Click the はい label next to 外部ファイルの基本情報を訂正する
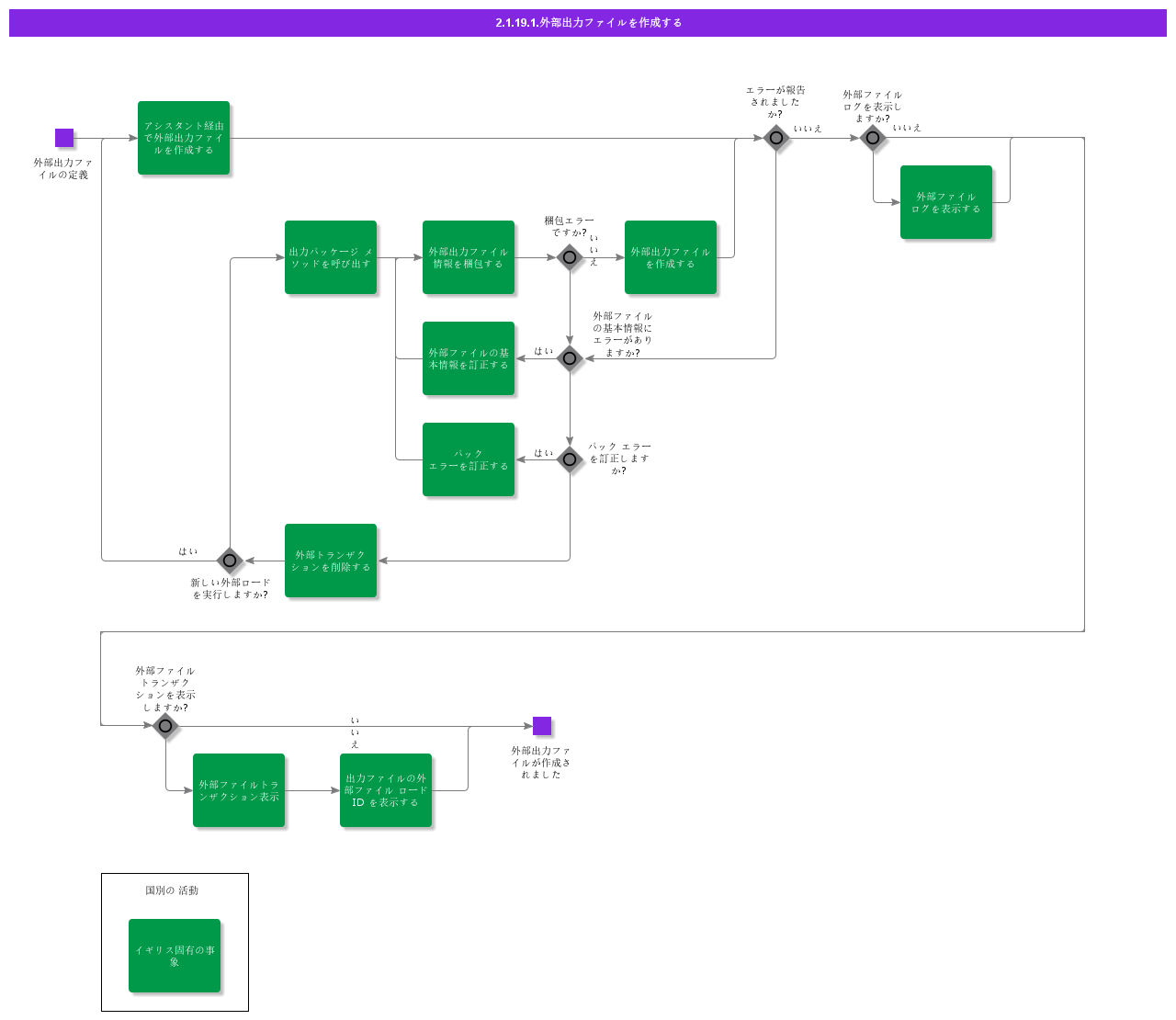The width and height of the screenshot is (1176, 1020). (544, 351)
